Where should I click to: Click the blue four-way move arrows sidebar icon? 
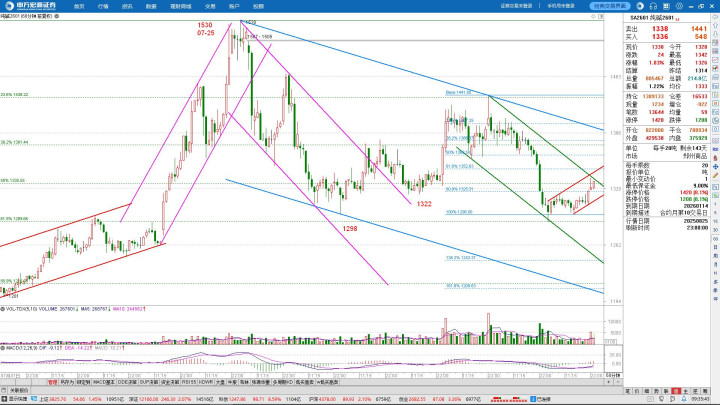pyautogui.click(x=715, y=167)
